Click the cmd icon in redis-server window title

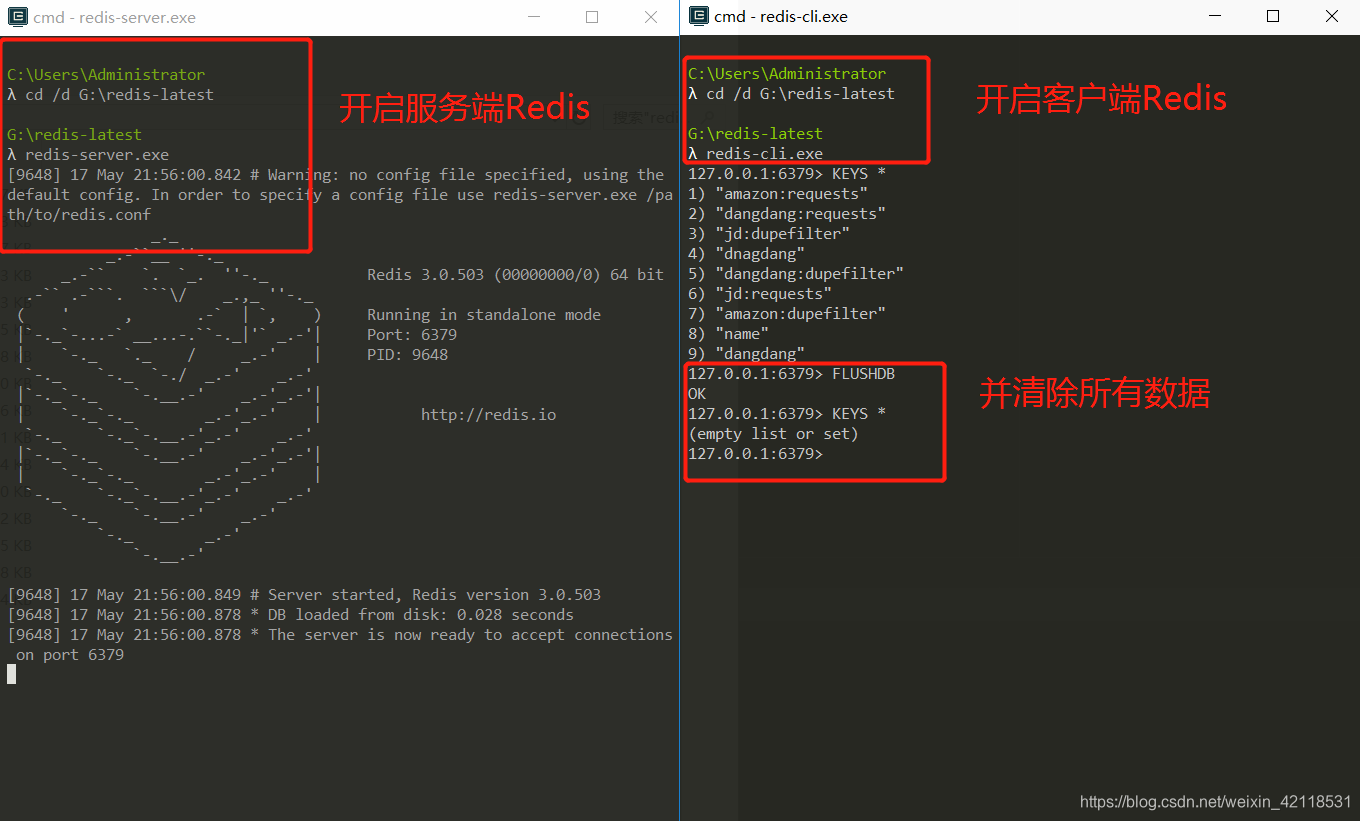pyautogui.click(x=17, y=17)
